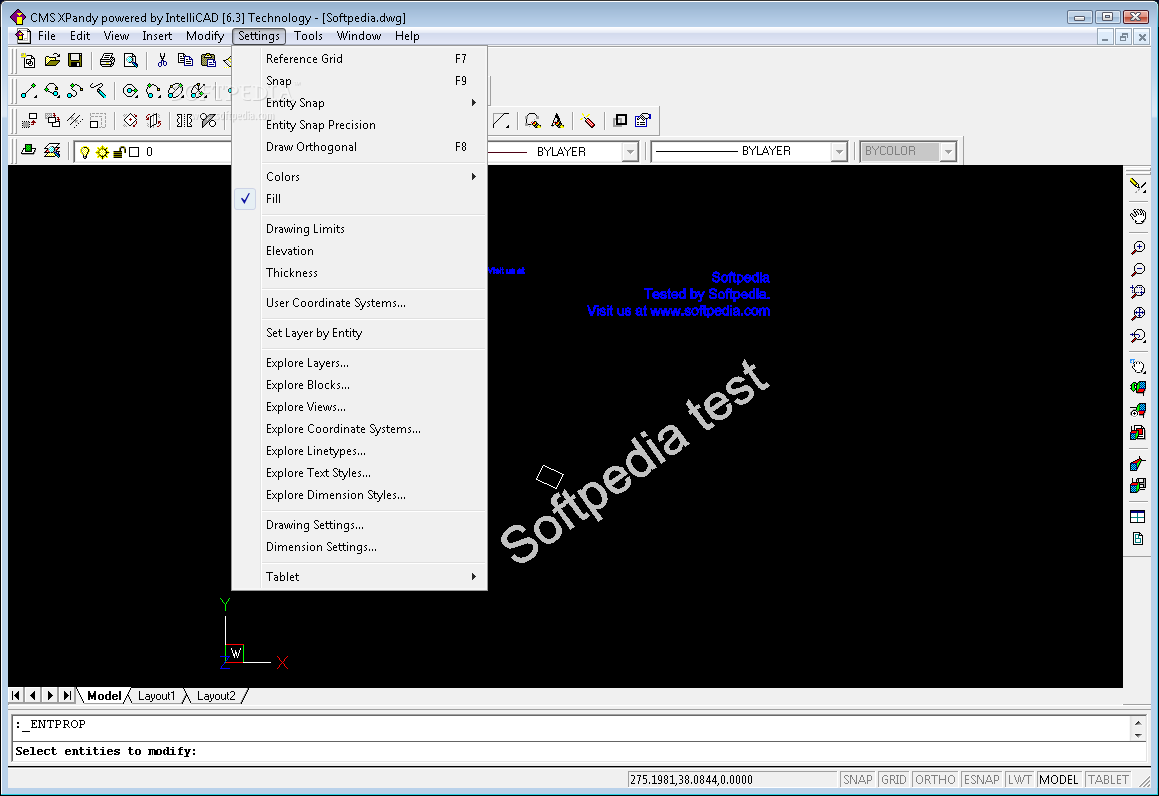
Task: Toggle ESNAP in the status bar
Action: click(982, 780)
